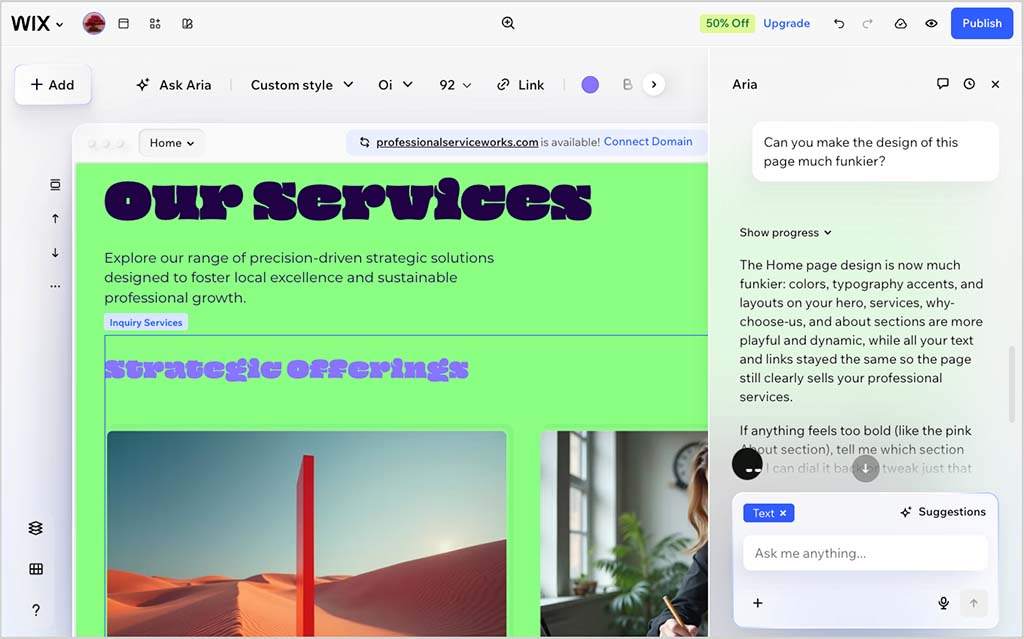Click the Add button
1024x639 pixels.
coord(52,84)
